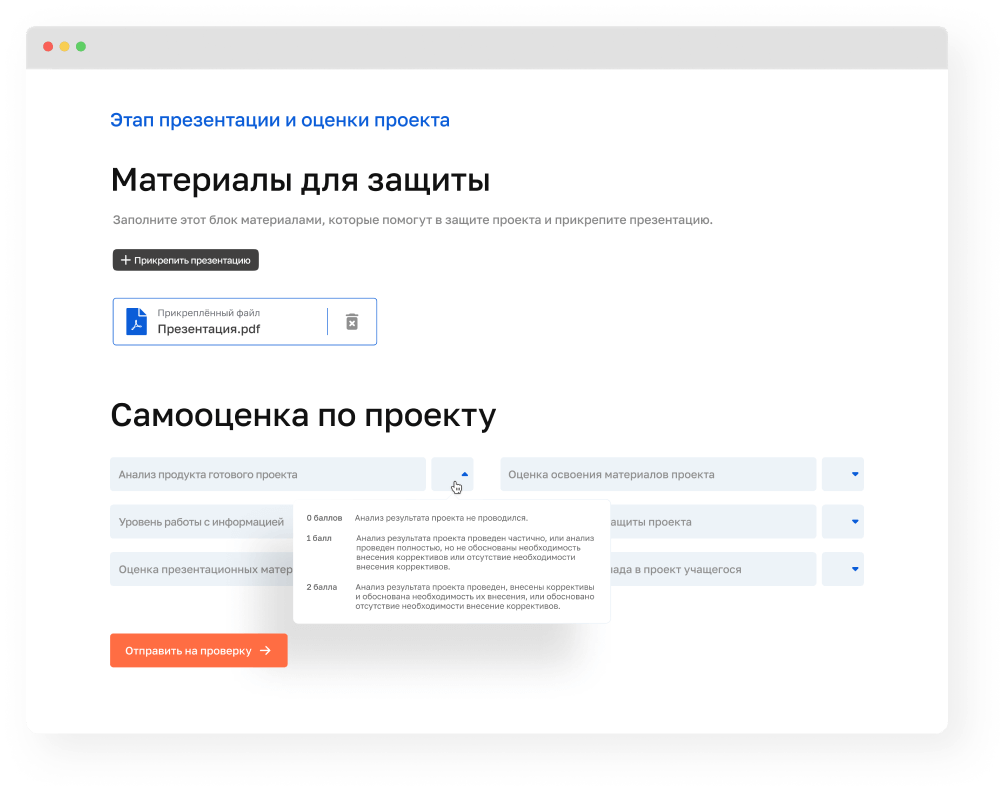Screen dimensions: 1005x791
Task: Select the Оценка освоения материалов проекта field
Action: tap(658, 474)
